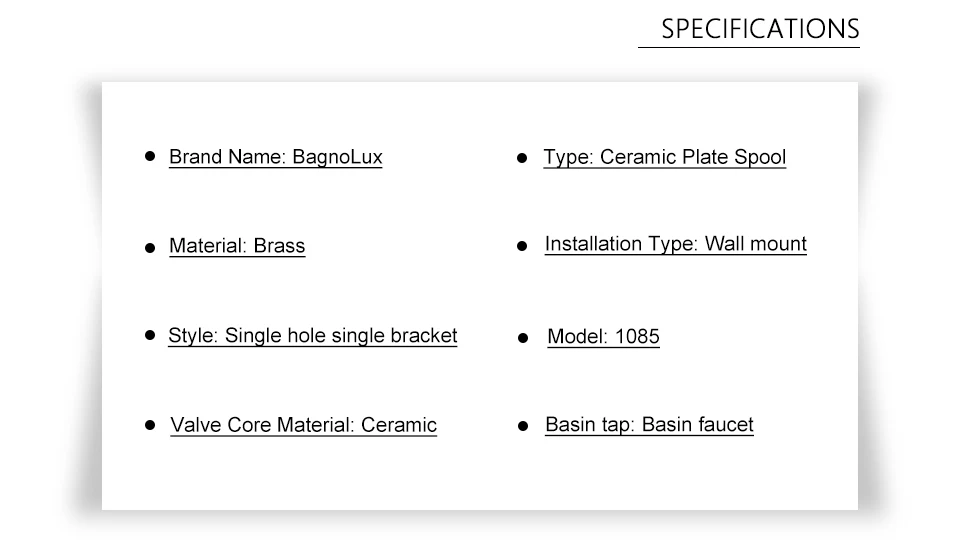This screenshot has height=554, width=960.
Task: Click the Material: Brass text
Action: [237, 246]
